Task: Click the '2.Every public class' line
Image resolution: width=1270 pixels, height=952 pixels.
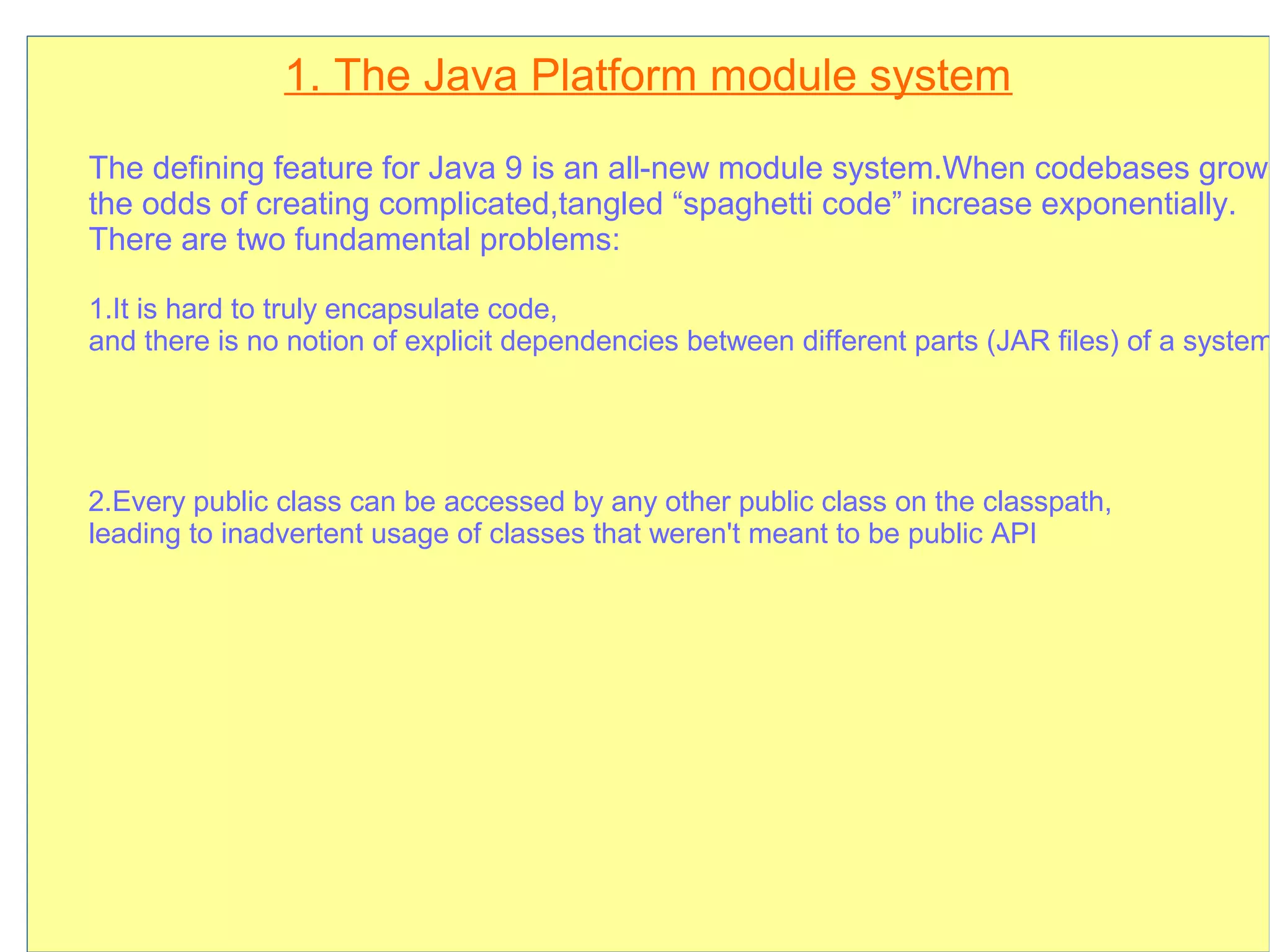Action: click(x=600, y=502)
